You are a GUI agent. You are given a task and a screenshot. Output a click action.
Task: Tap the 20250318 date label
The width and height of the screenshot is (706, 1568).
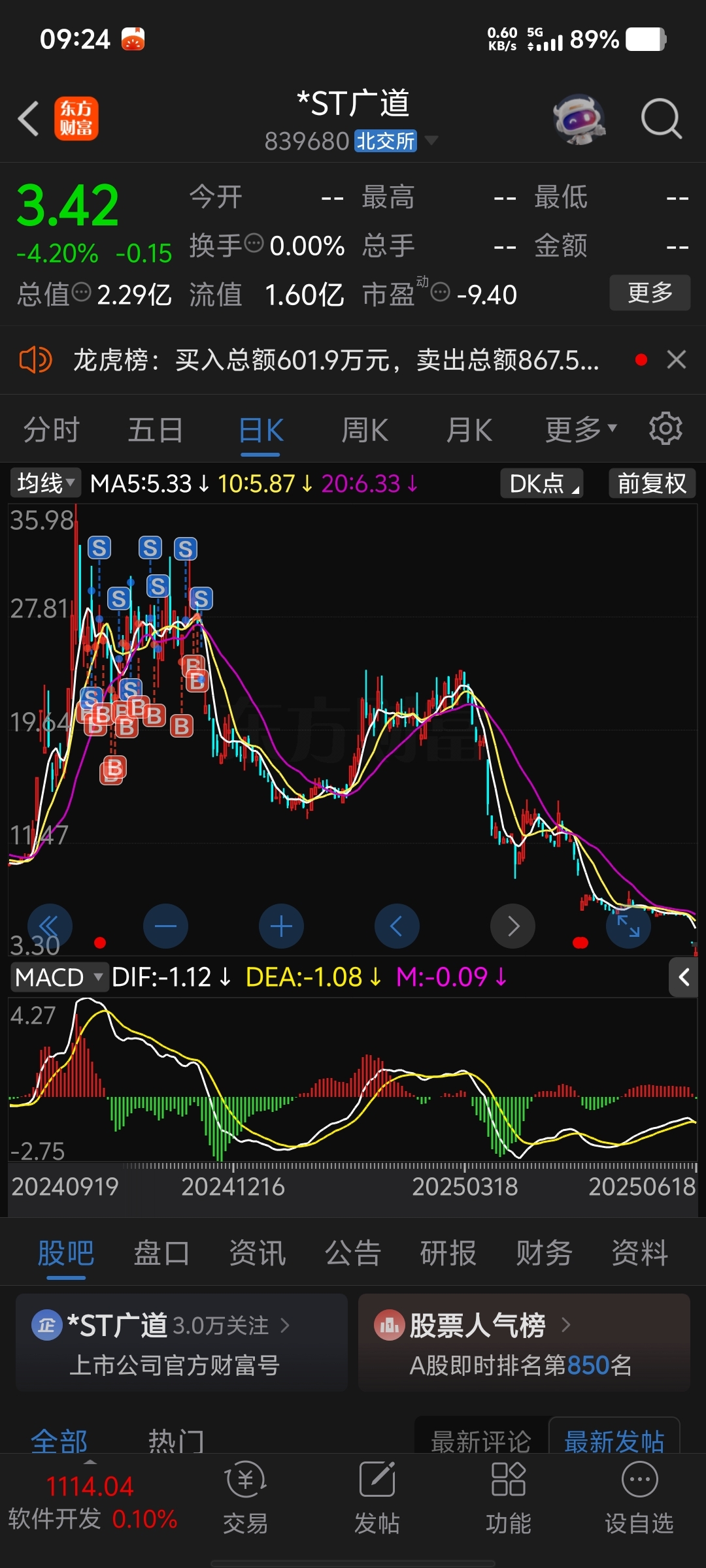(465, 1186)
